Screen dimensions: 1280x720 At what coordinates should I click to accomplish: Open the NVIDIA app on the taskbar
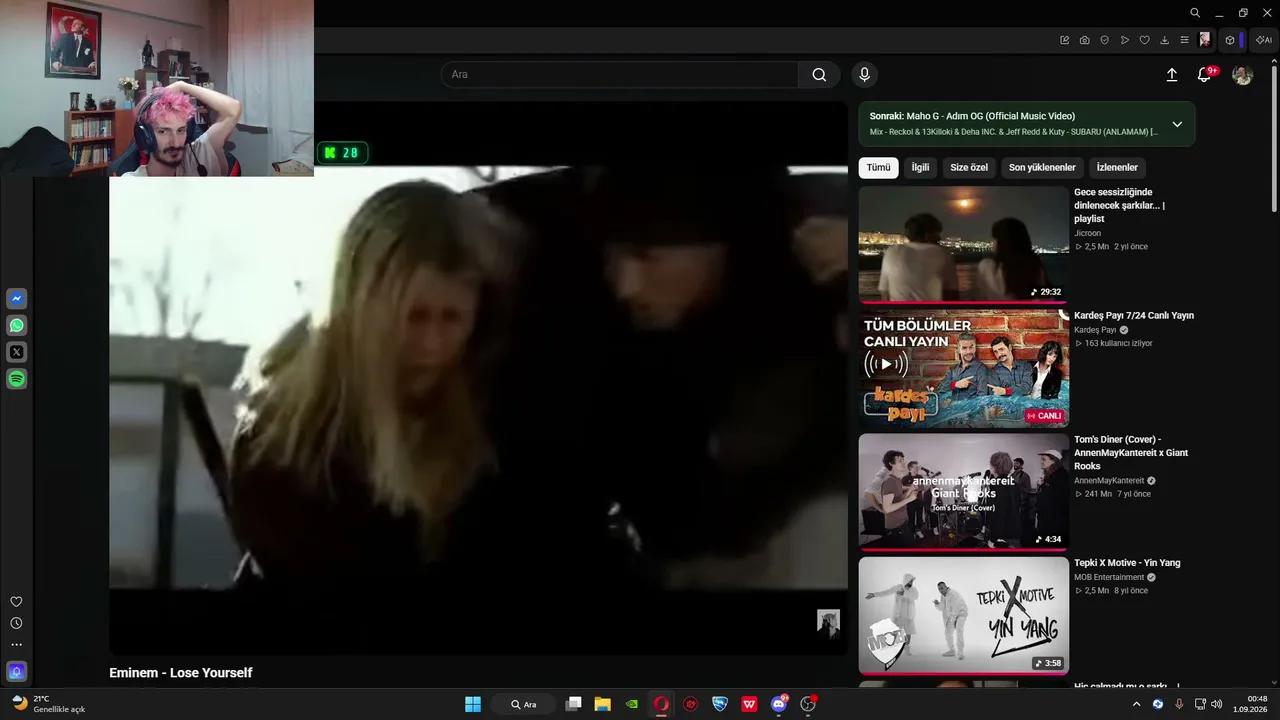click(x=632, y=704)
